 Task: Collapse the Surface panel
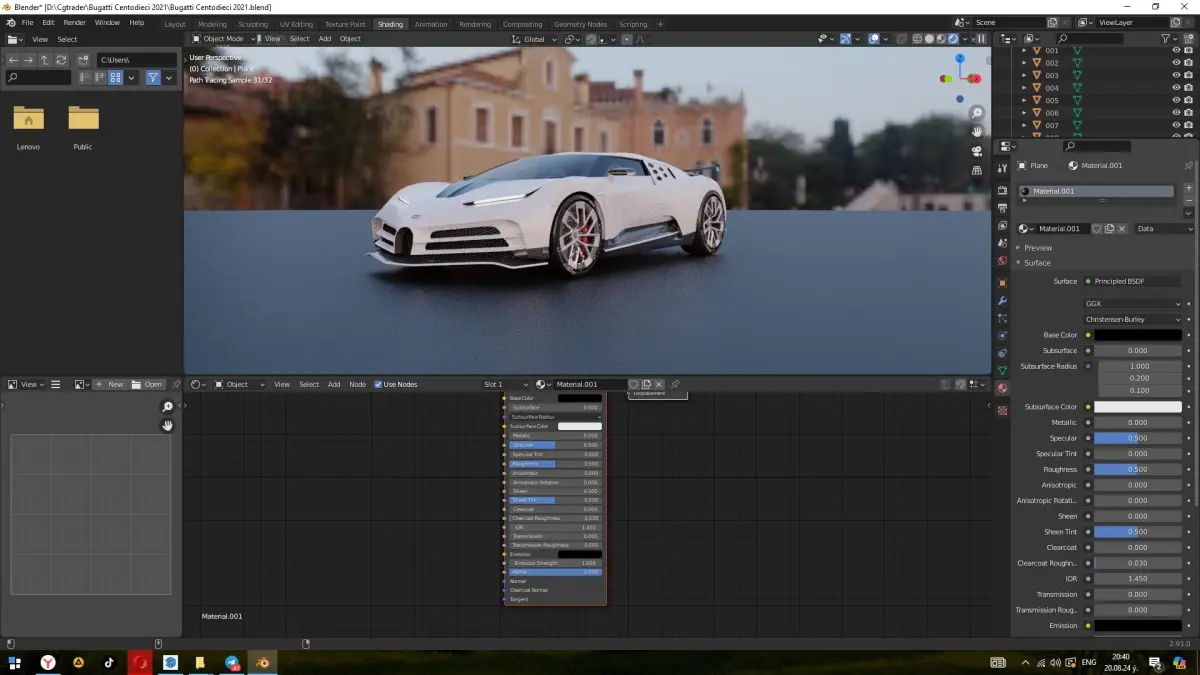1037,262
